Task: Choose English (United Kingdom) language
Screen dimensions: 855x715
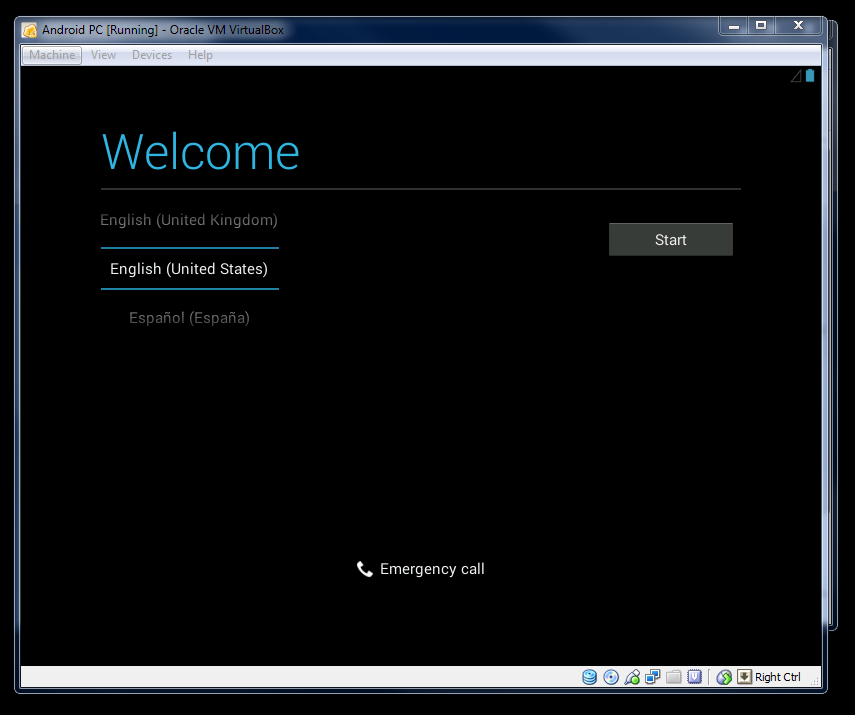Action: tap(189, 220)
